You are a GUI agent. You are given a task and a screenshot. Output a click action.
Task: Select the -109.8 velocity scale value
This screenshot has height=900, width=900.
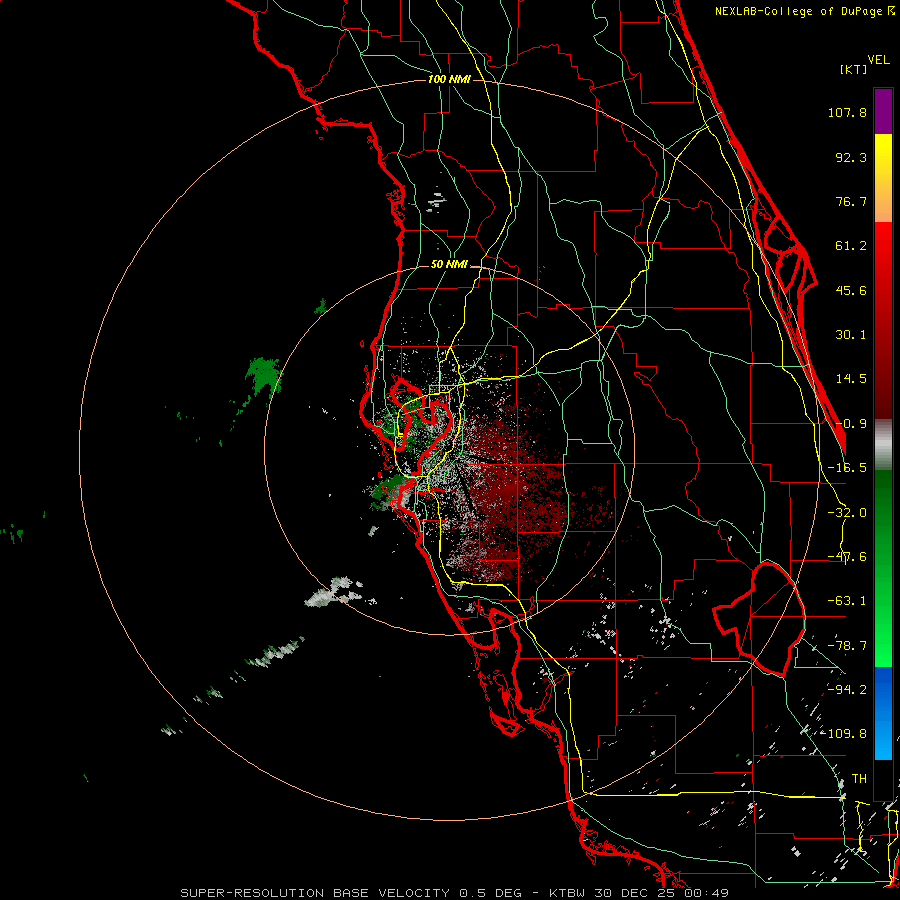pos(844,734)
